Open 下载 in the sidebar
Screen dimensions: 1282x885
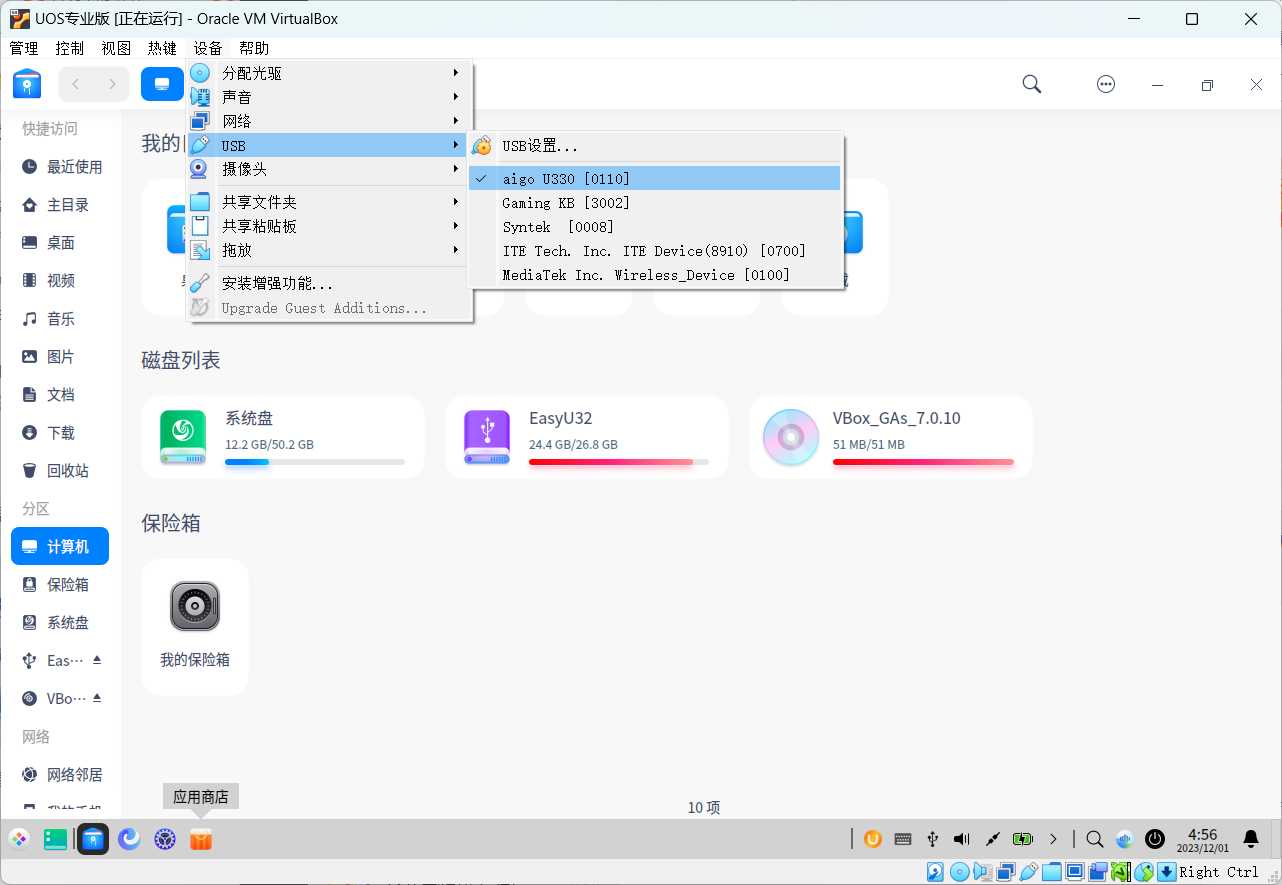[60, 433]
